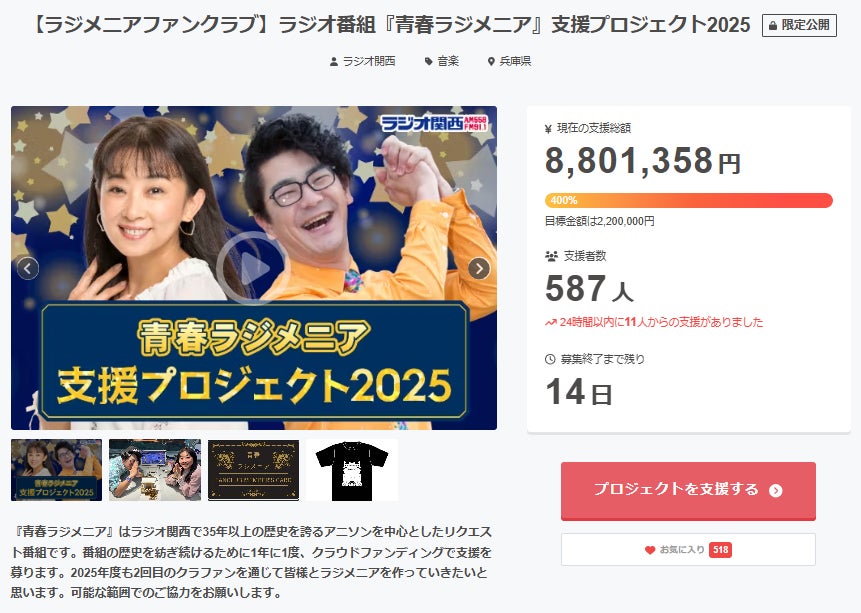Click the 400% funding progress bar
This screenshot has width=861, height=613.
(689, 200)
